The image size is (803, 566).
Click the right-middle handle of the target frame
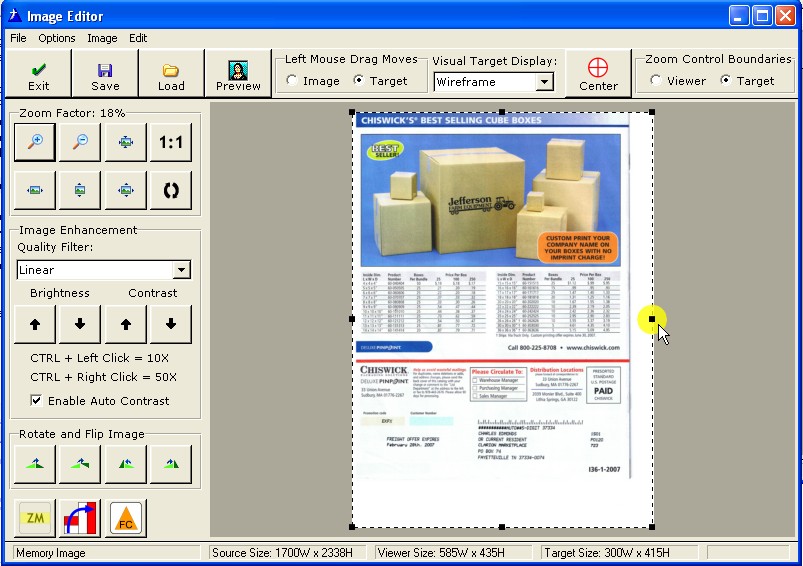(x=652, y=319)
